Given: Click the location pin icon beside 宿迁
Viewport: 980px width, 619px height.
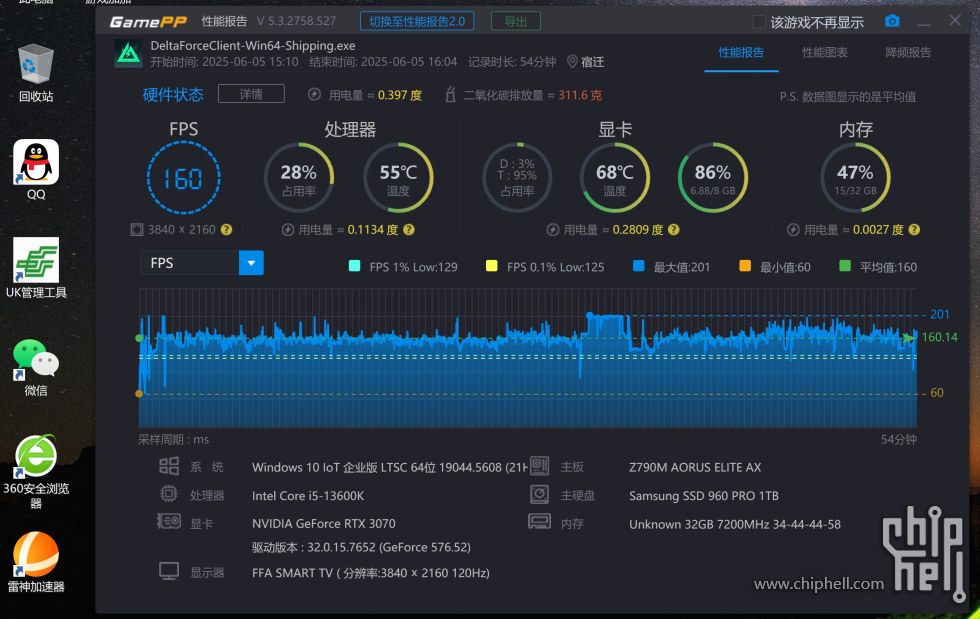Looking at the screenshot, I should pos(572,62).
